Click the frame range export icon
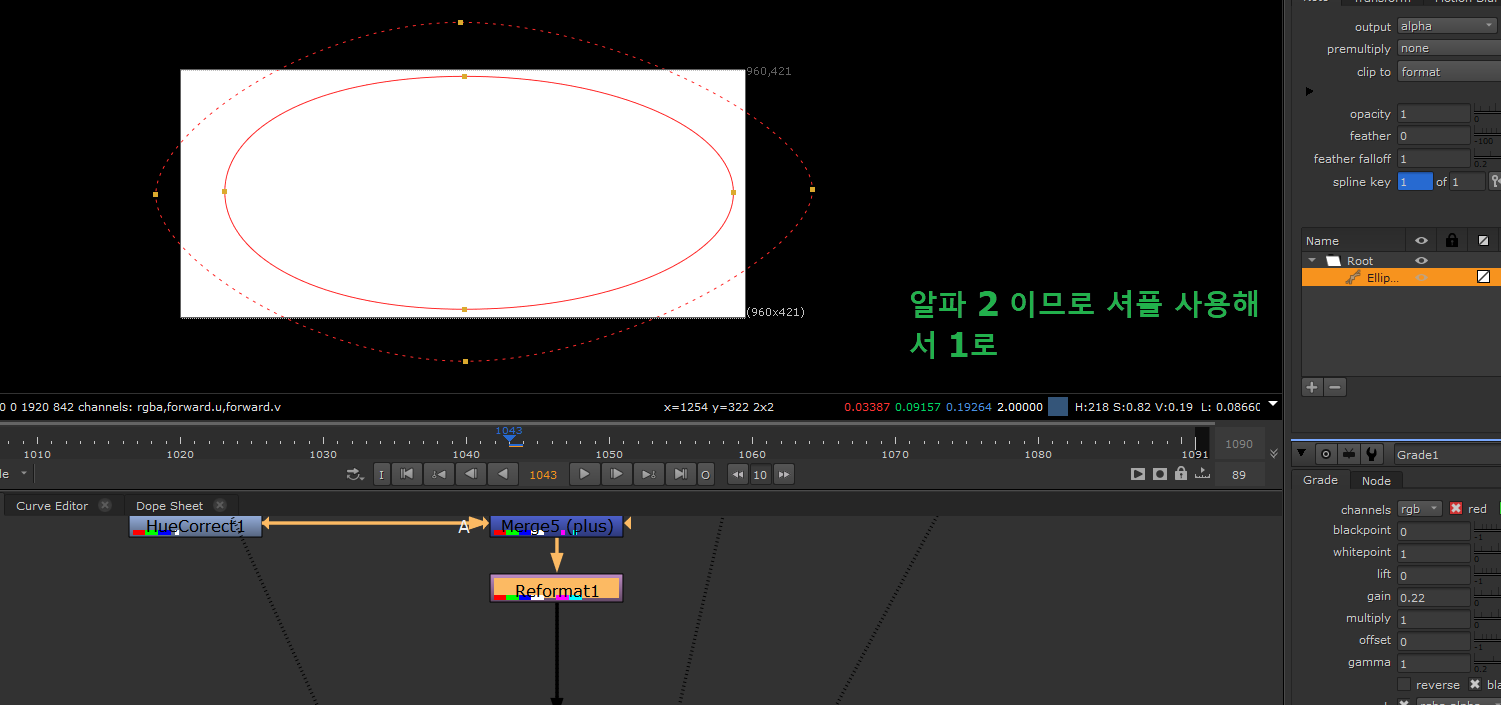1501x705 pixels. 1202,474
